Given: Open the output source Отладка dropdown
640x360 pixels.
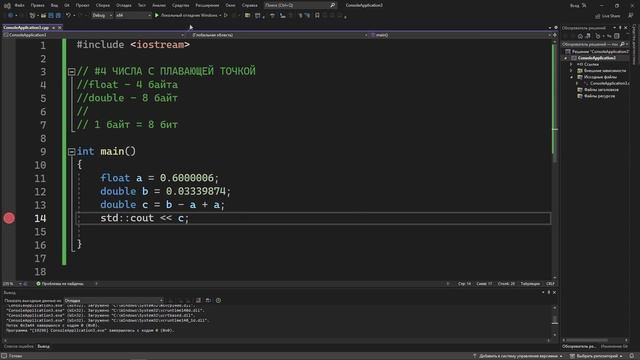Looking at the screenshot, I should click(x=113, y=300).
